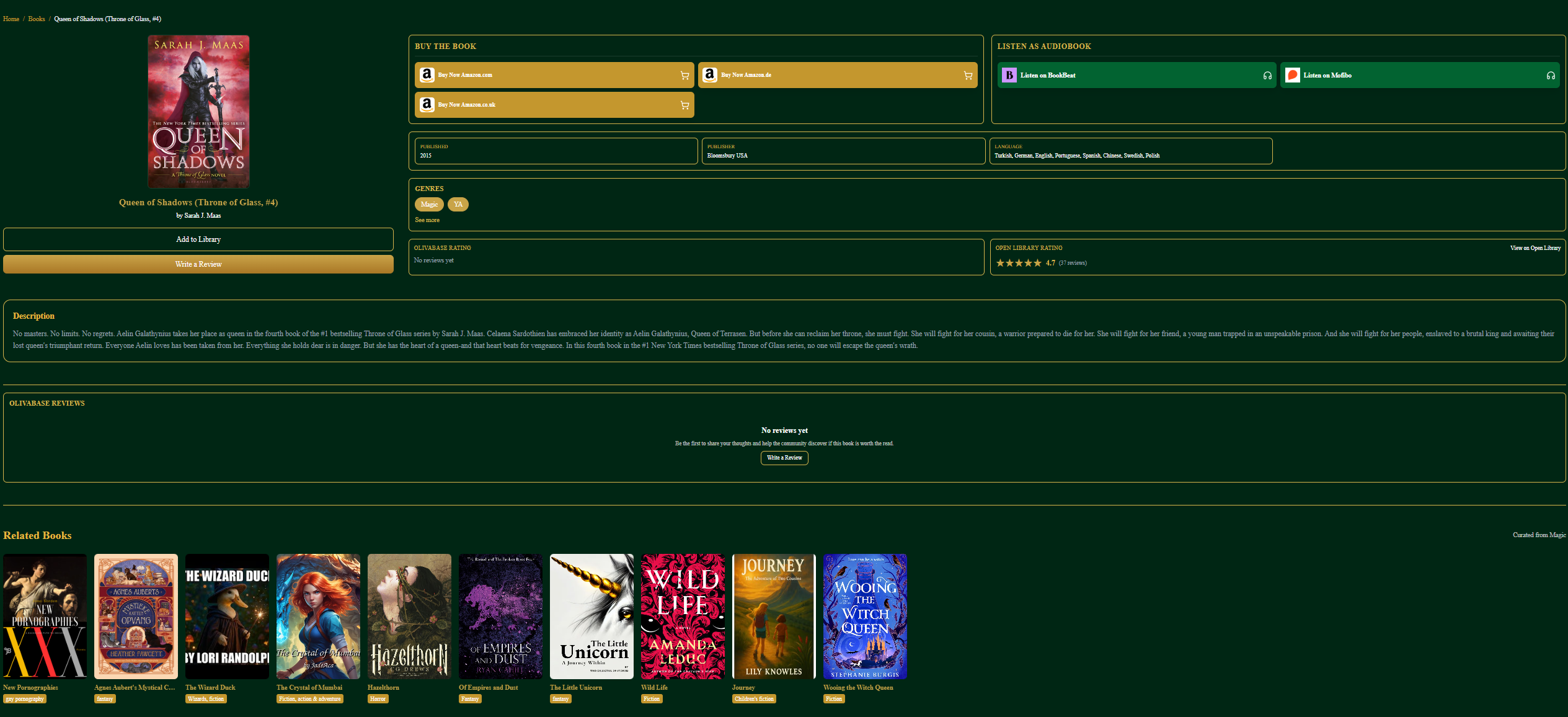Click the cart icon on Buy Now Amazon.de
Image resolution: width=1568 pixels, height=717 pixels.
click(x=967, y=74)
